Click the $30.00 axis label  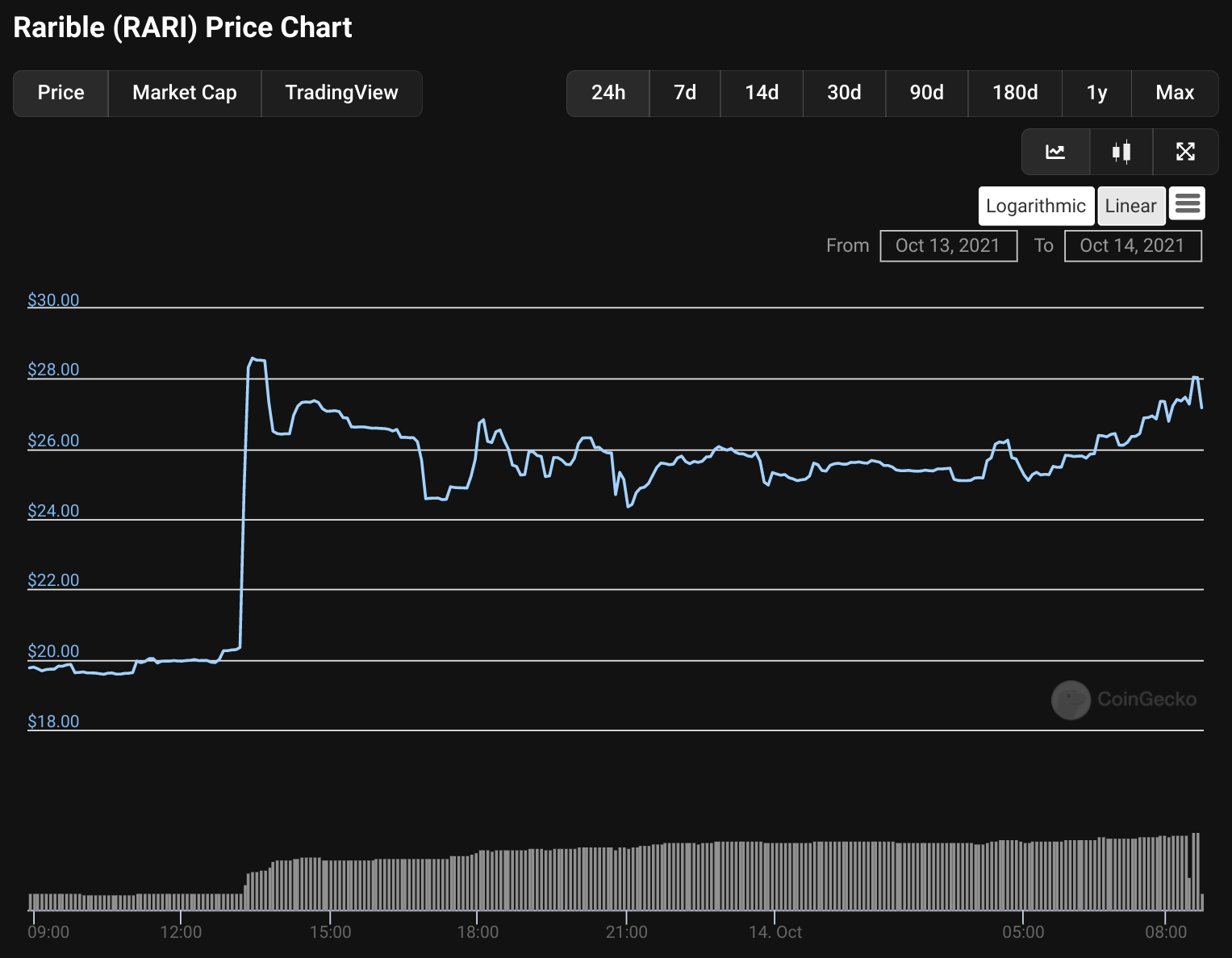[x=53, y=300]
